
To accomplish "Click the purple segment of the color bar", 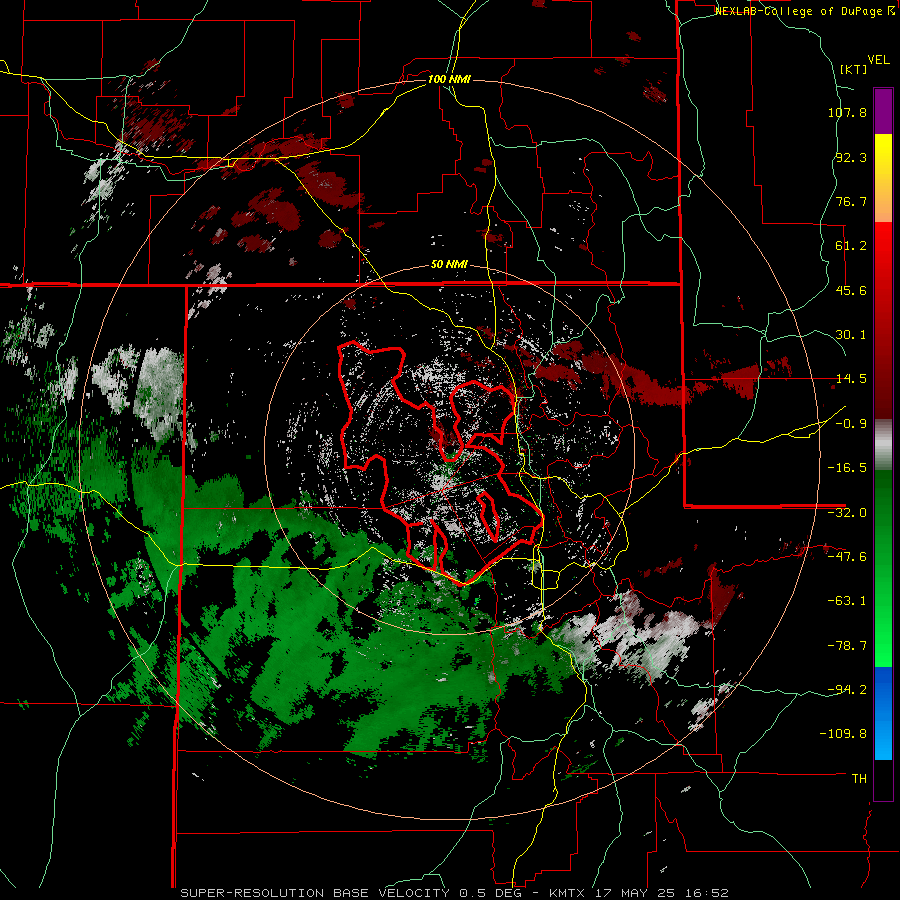I will point(883,111).
